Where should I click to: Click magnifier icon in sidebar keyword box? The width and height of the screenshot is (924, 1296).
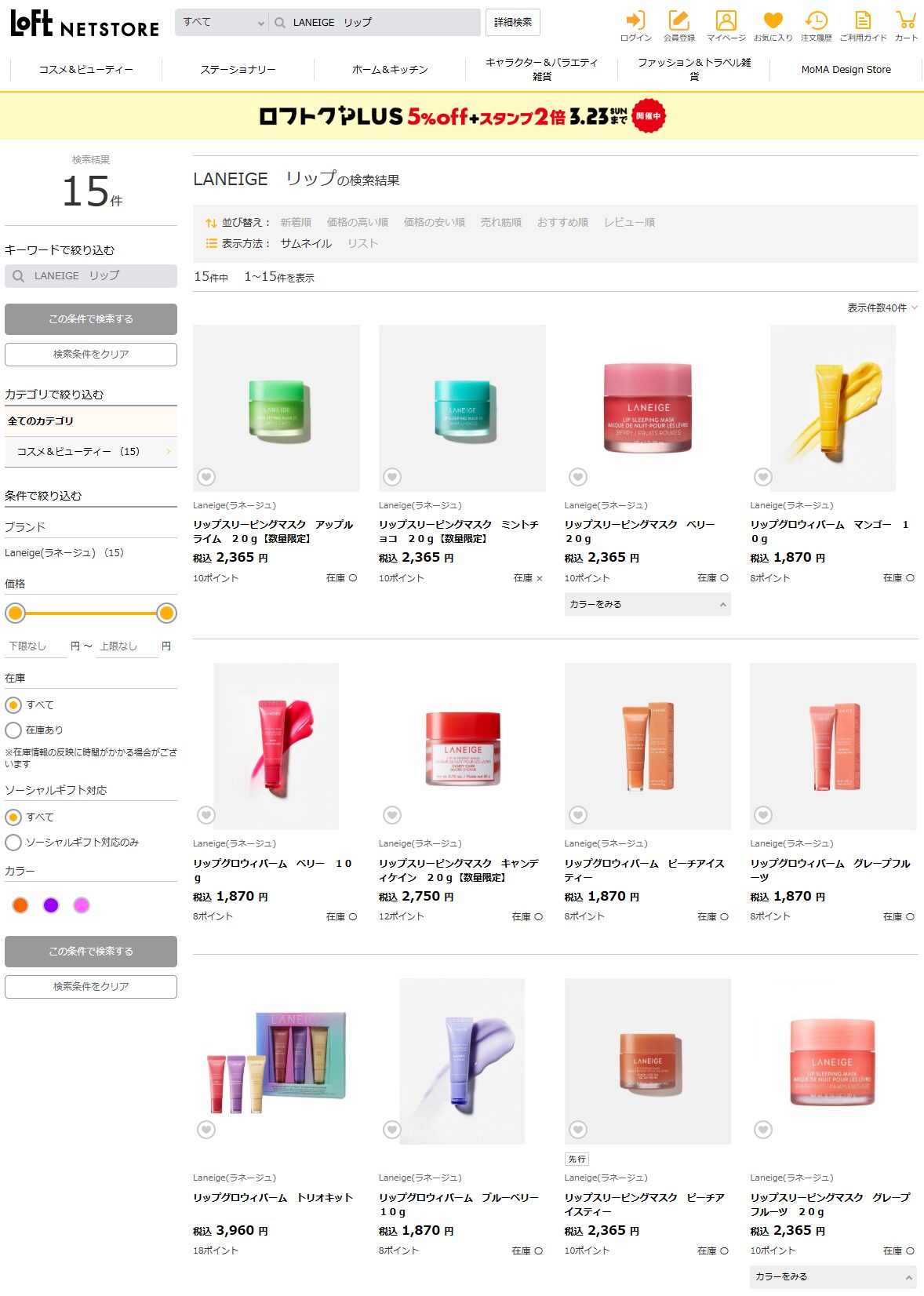(19, 276)
